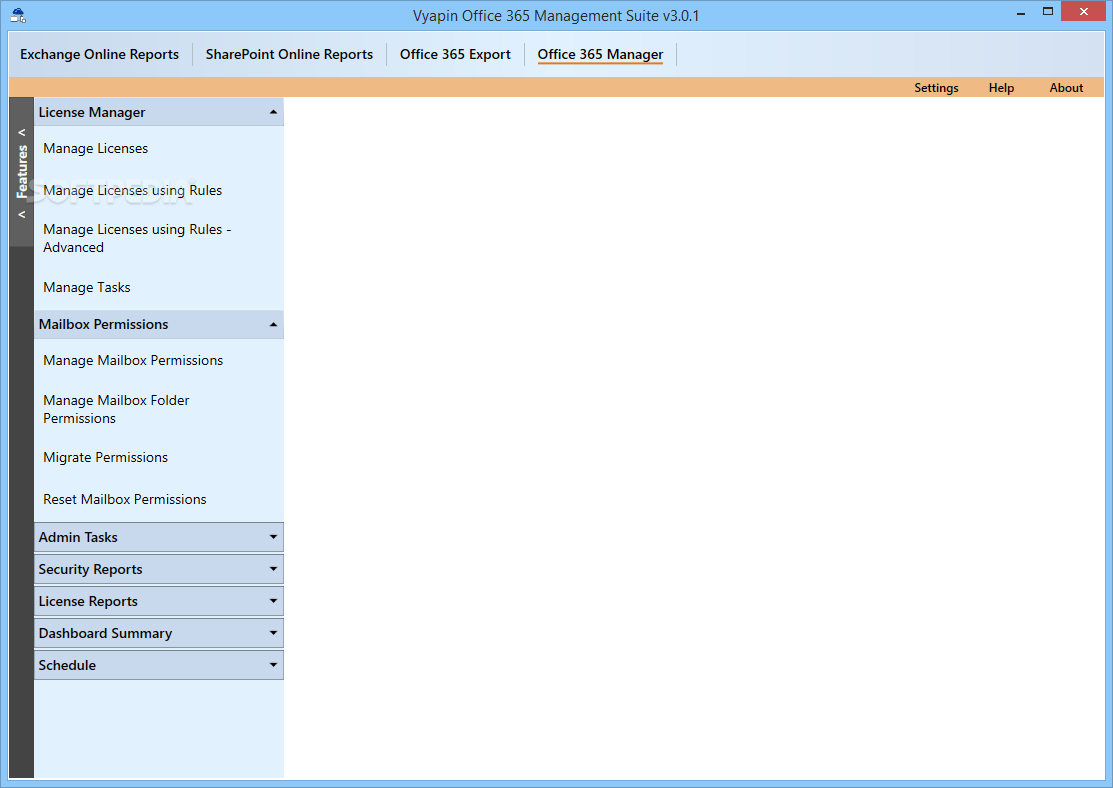Minimize the Vyapin window
Screen dimensions: 1113x788
tap(1021, 12)
